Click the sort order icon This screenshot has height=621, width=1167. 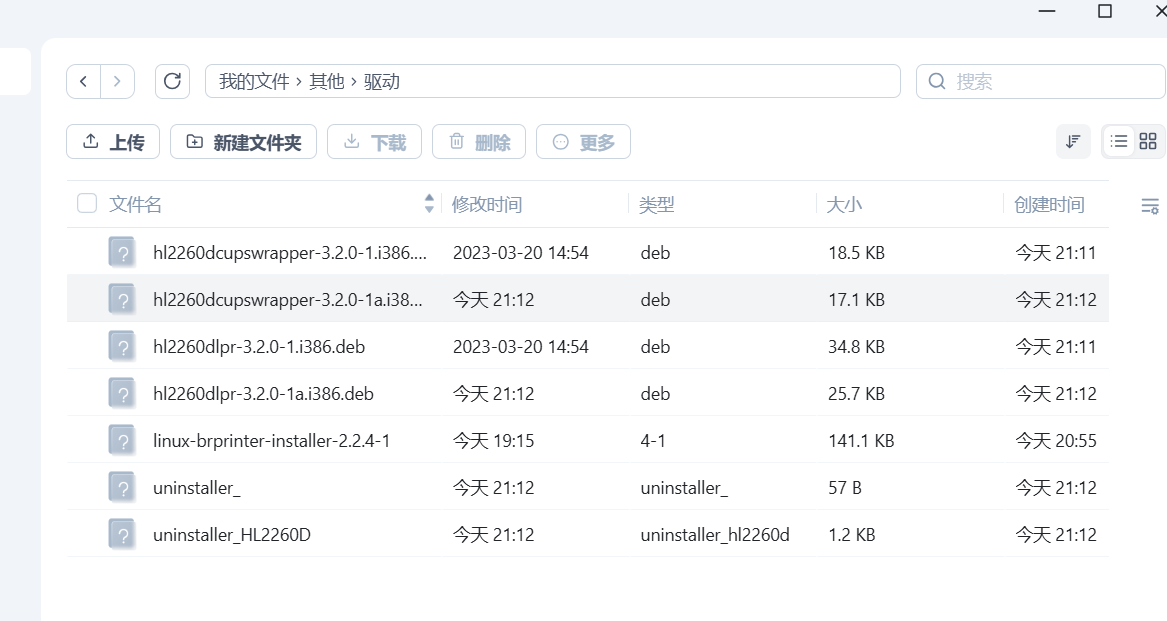[1072, 141]
